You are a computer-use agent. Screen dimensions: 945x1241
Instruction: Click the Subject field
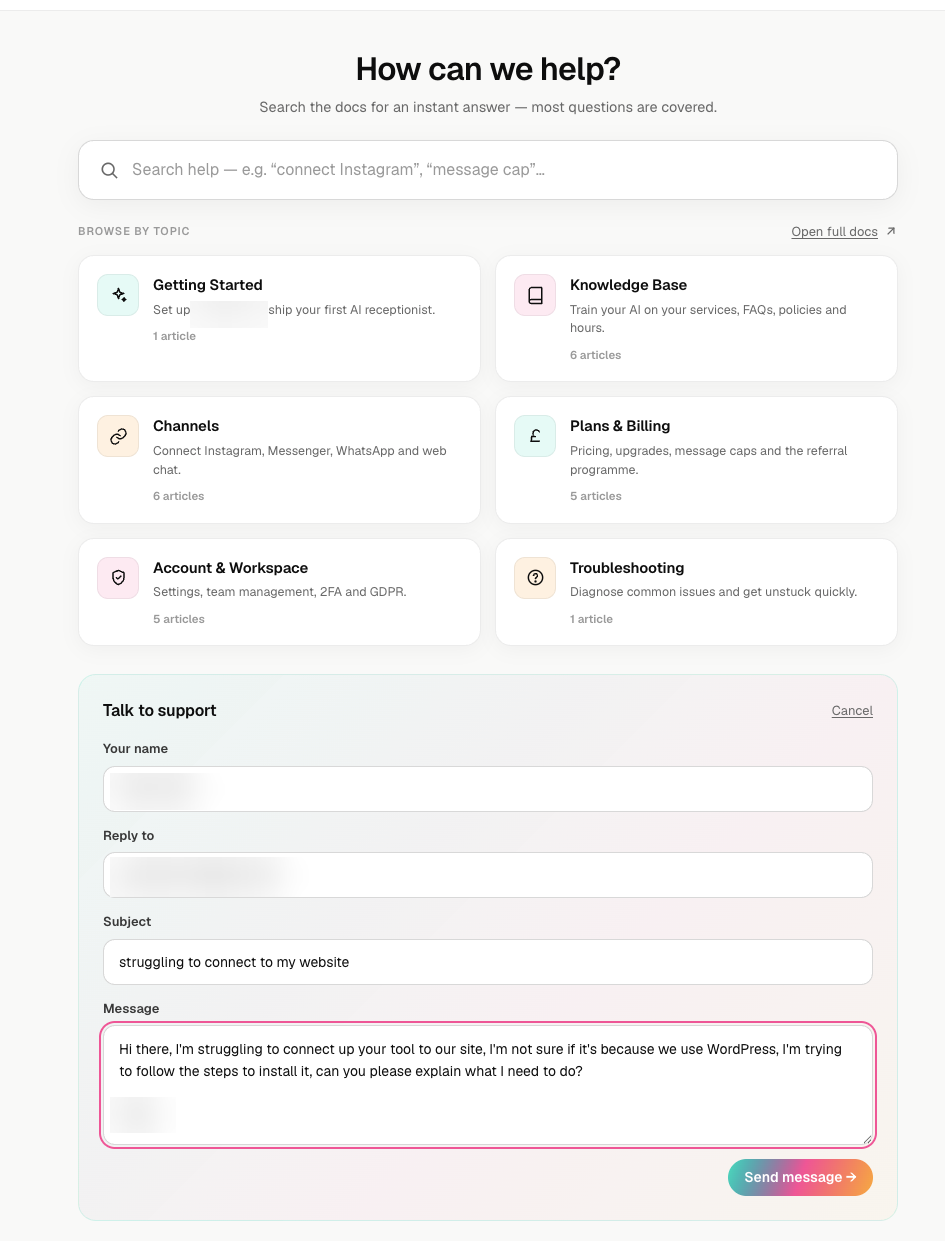(488, 962)
